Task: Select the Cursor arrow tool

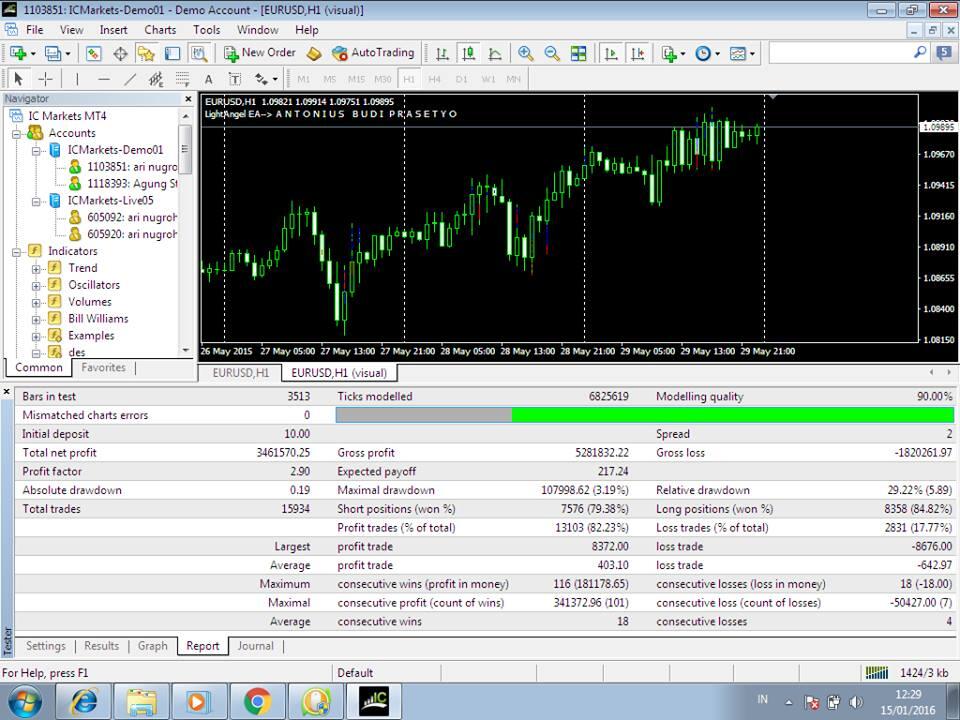Action: pyautogui.click(x=18, y=79)
